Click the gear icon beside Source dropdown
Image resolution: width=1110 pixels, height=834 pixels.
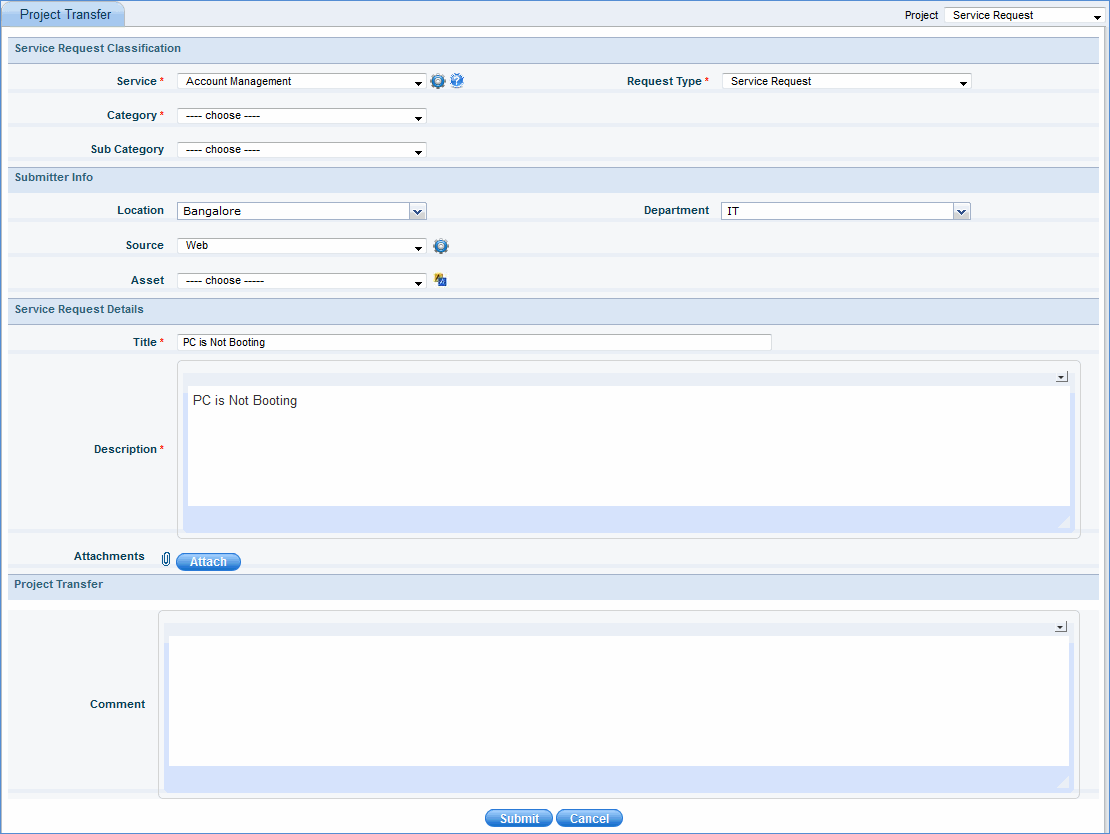pos(441,246)
